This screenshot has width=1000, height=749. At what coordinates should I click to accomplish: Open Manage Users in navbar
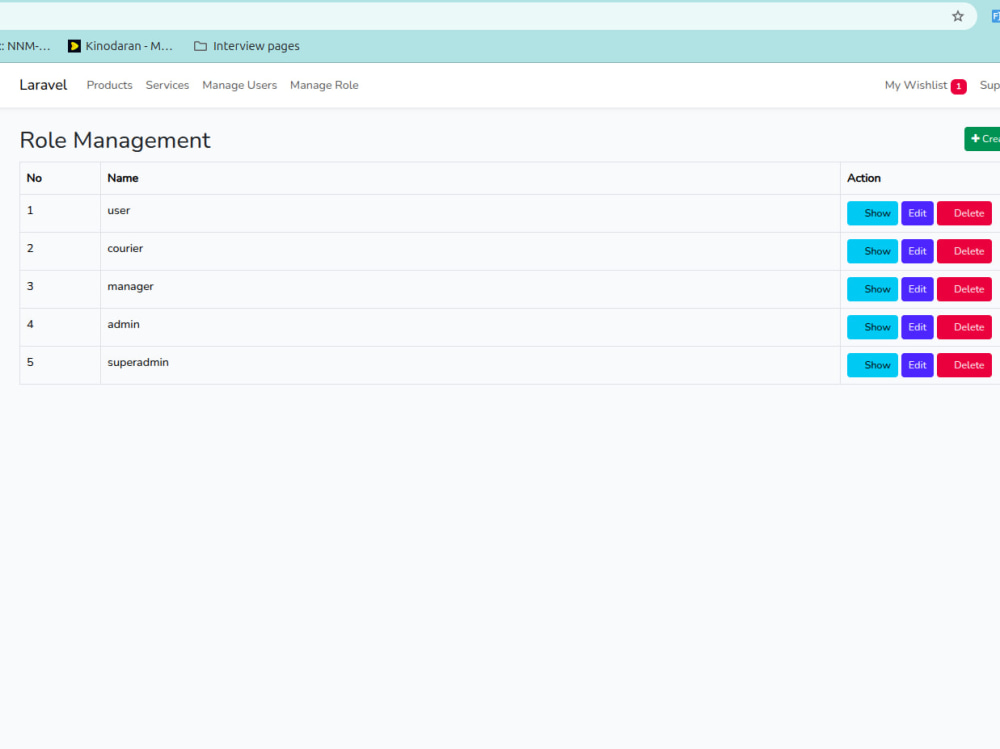[x=240, y=85]
